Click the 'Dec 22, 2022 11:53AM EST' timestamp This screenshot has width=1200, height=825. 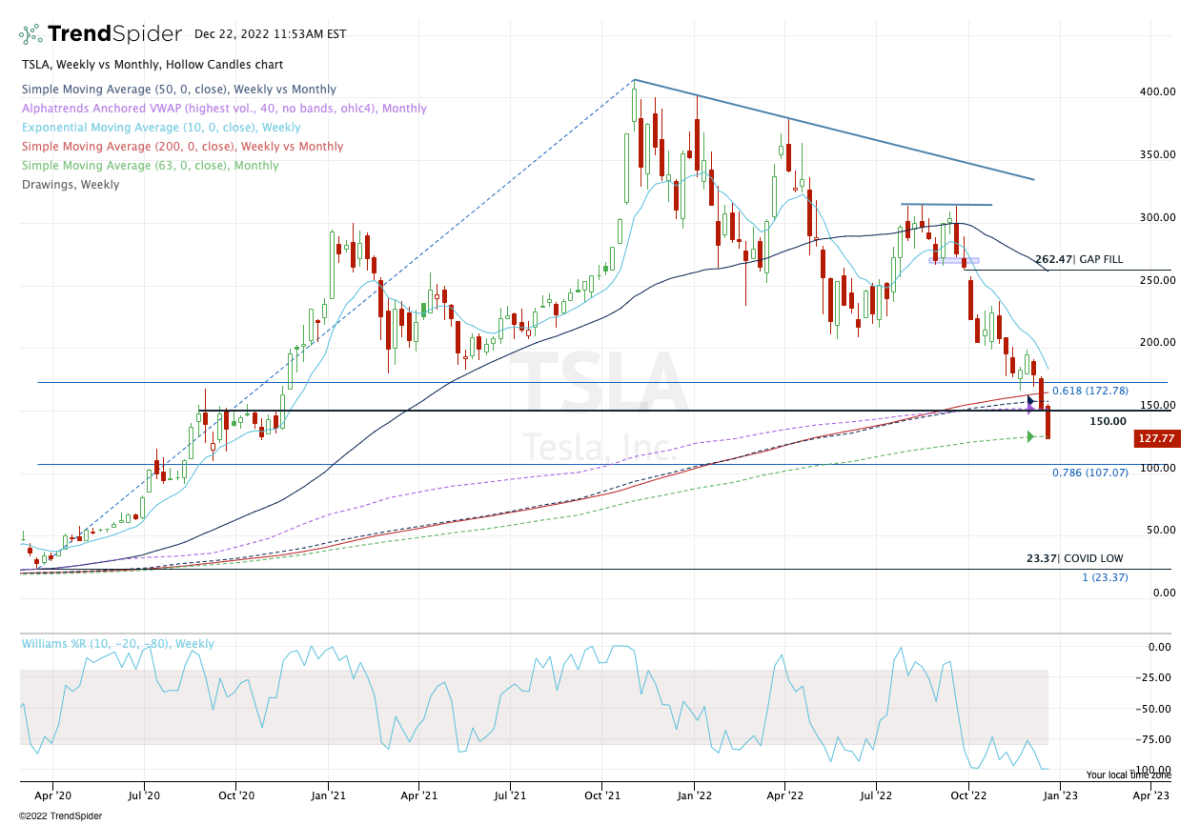[x=270, y=32]
